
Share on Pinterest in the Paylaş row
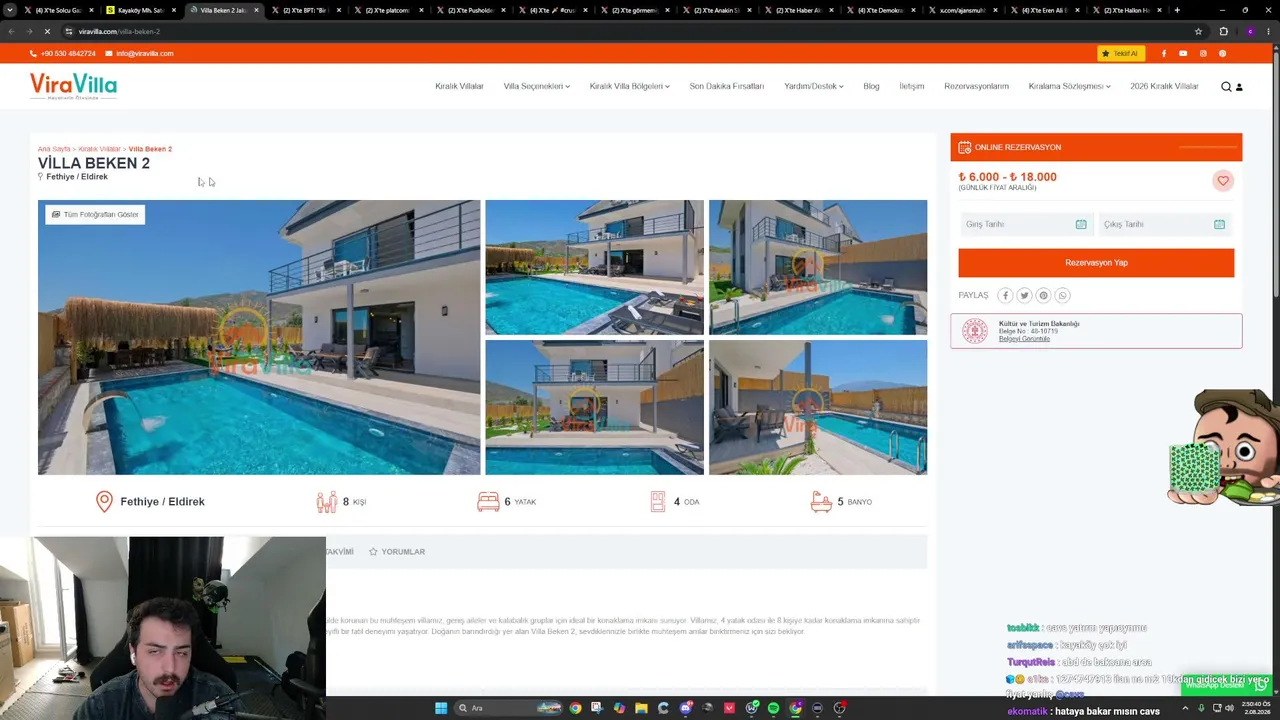coord(1043,295)
